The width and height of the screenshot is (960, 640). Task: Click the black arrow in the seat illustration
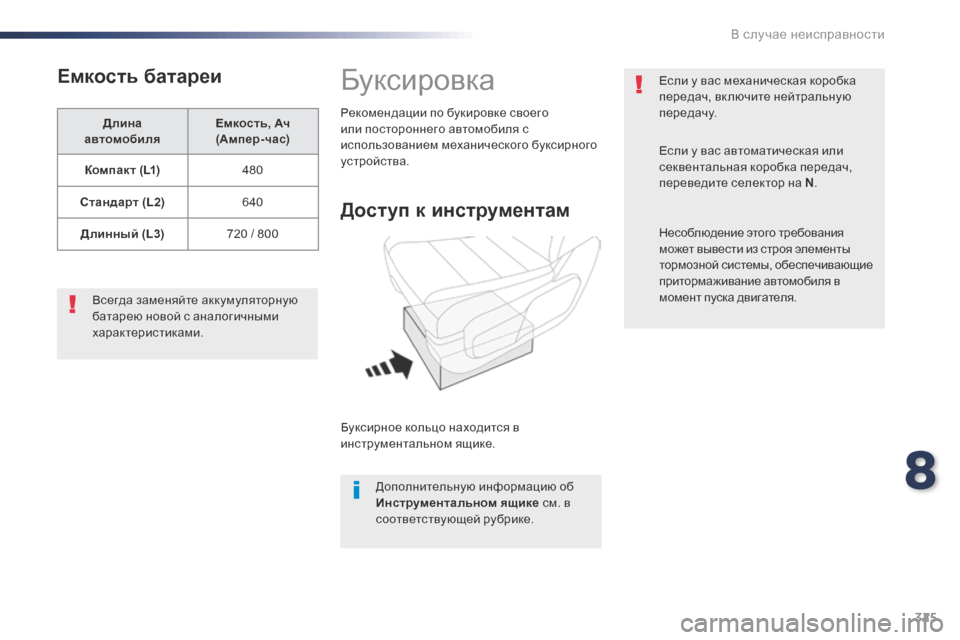390,365
